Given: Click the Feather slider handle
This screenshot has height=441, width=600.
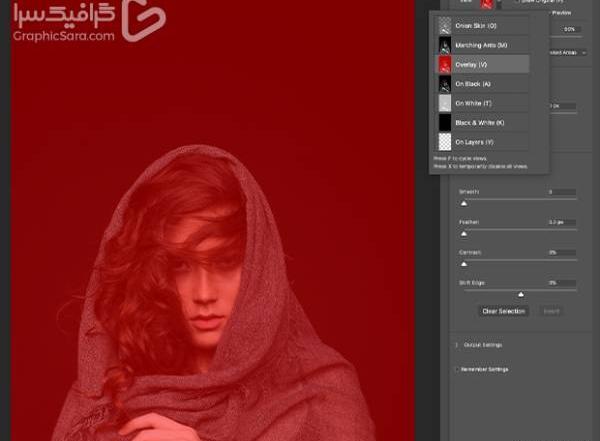Looking at the screenshot, I should (x=464, y=234).
